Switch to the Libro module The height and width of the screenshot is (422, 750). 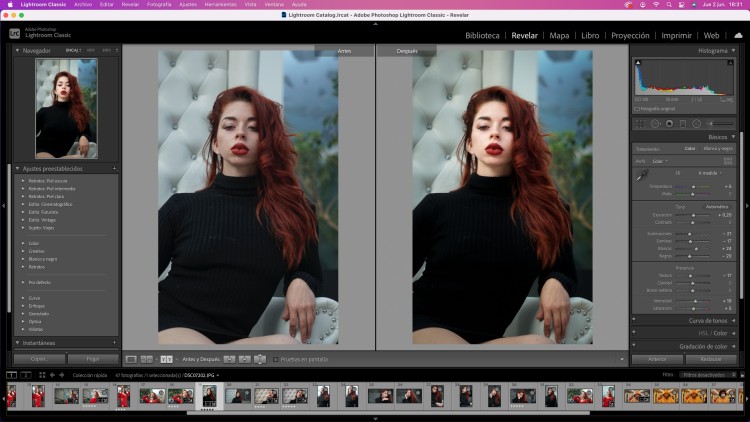[590, 35]
